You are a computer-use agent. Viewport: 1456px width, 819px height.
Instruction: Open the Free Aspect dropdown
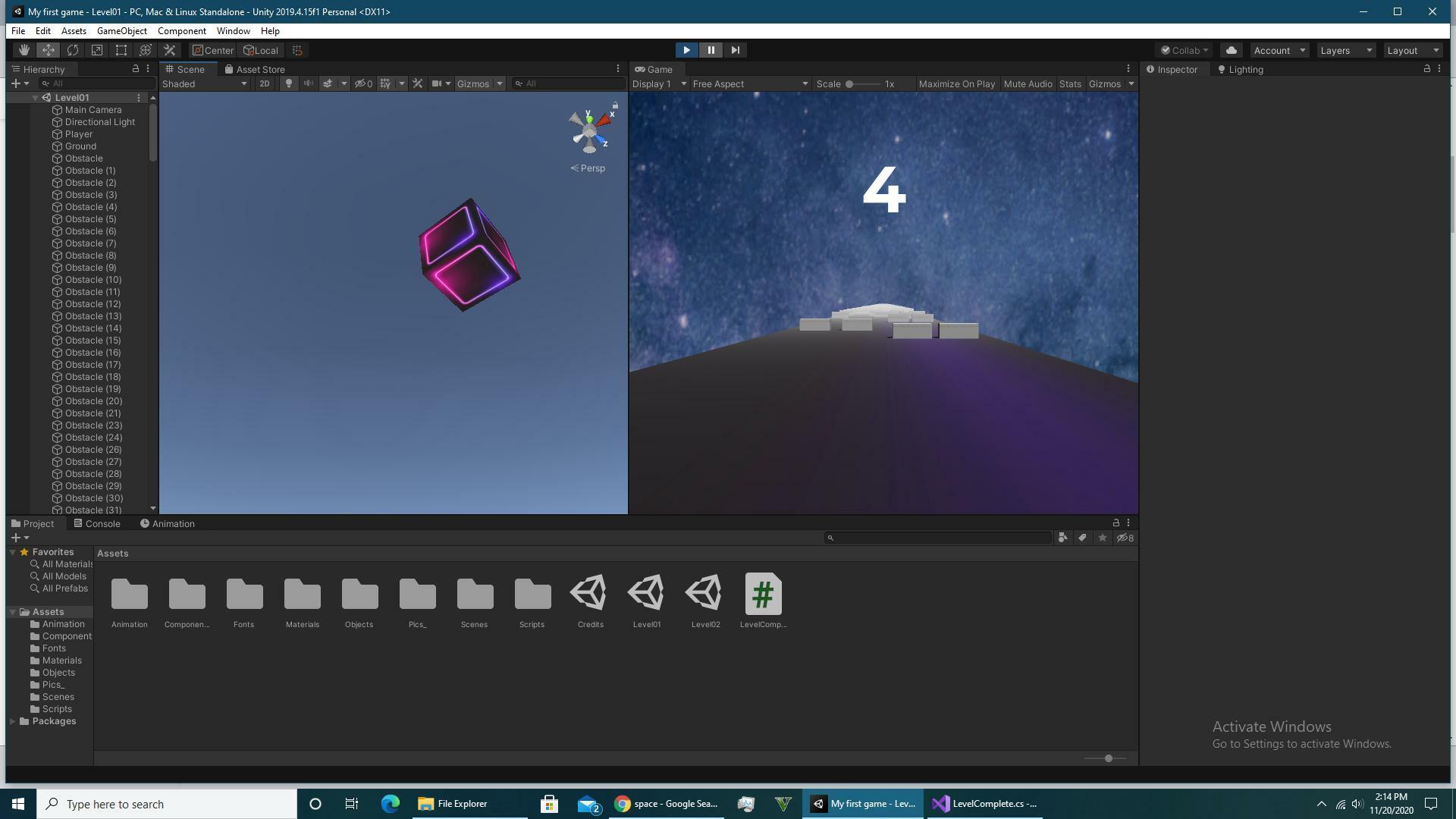point(750,83)
